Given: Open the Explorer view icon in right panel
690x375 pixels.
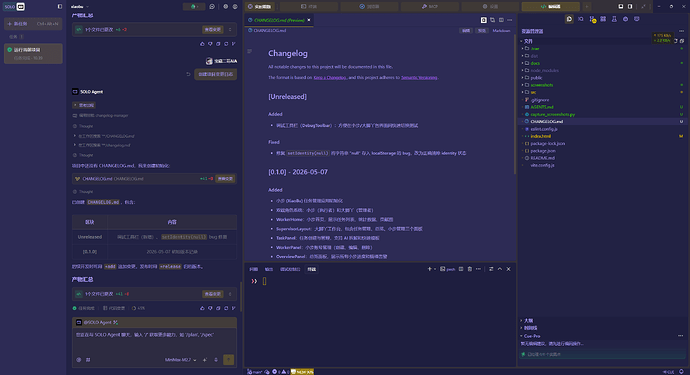Looking at the screenshot, I should [x=569, y=19].
